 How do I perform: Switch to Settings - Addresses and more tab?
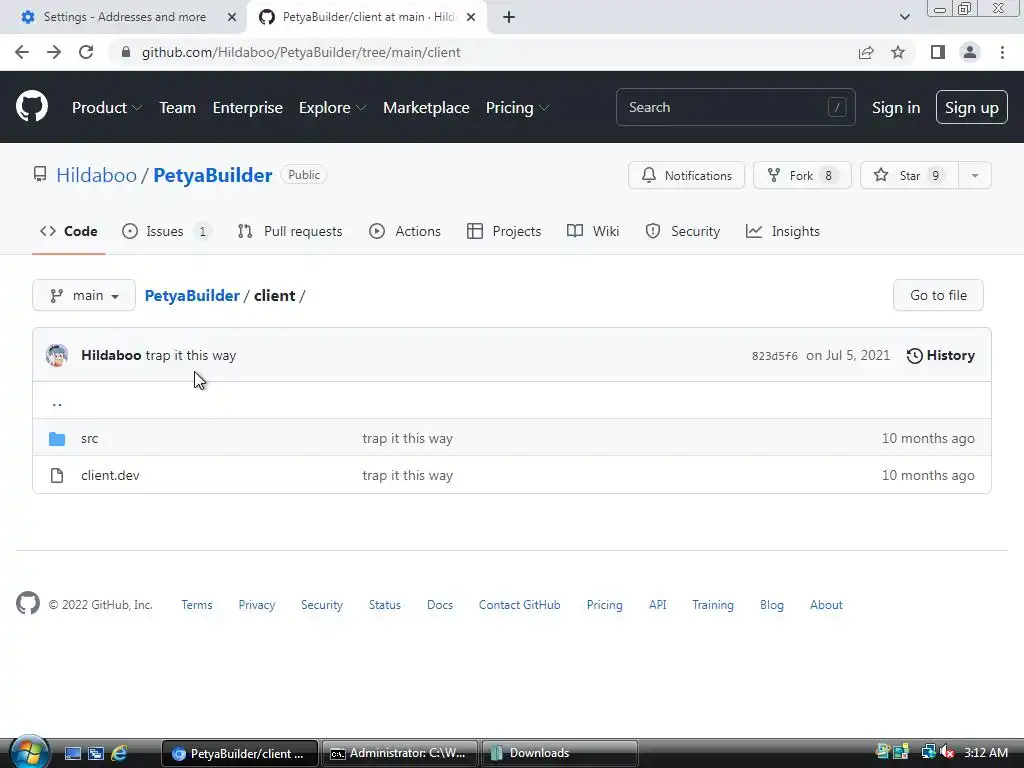coord(124,17)
